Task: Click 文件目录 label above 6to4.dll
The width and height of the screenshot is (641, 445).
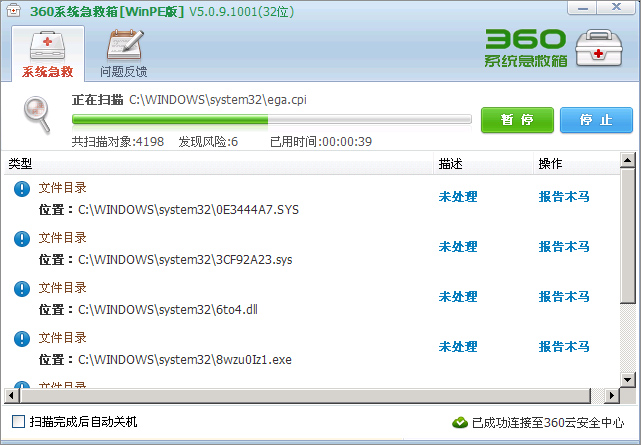Action: [x=63, y=288]
